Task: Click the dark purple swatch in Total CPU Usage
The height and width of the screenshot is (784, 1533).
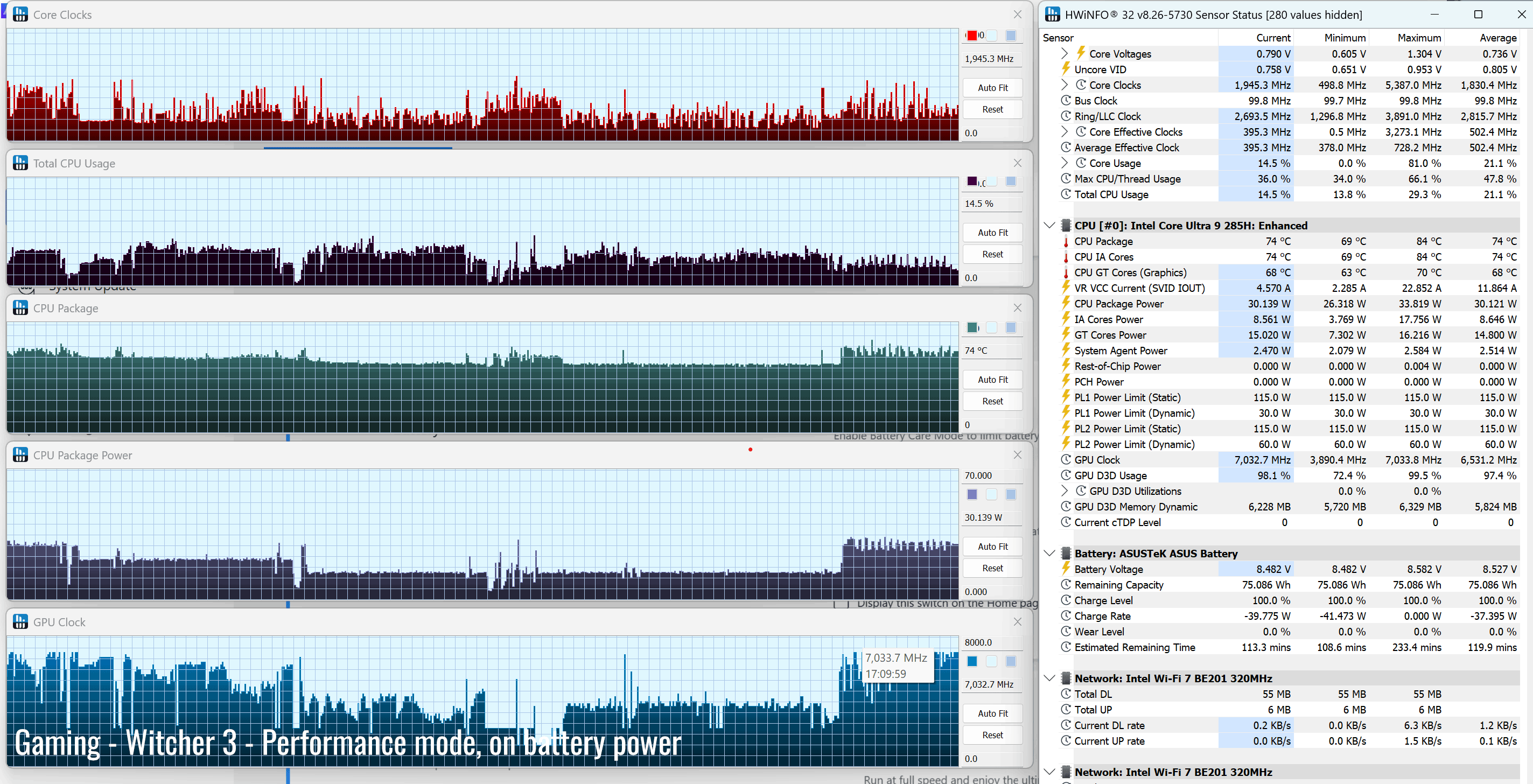Action: [972, 181]
